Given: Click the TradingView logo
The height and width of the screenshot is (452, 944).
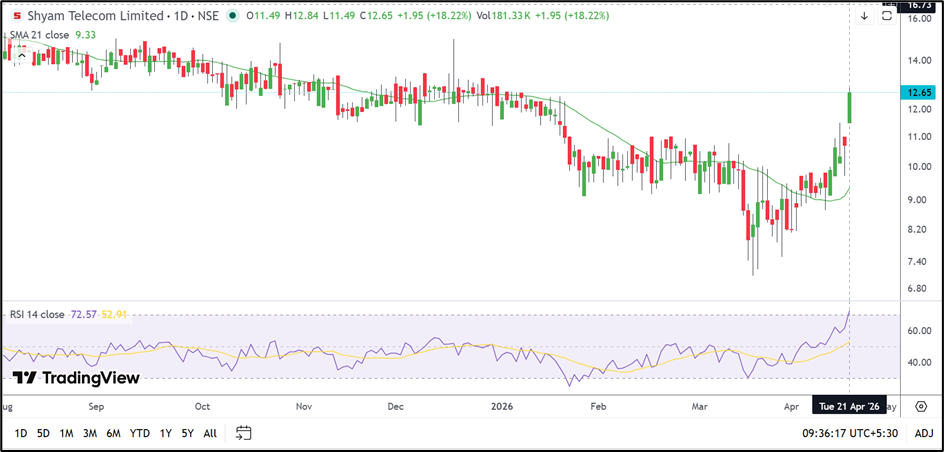Looking at the screenshot, I should (x=75, y=378).
